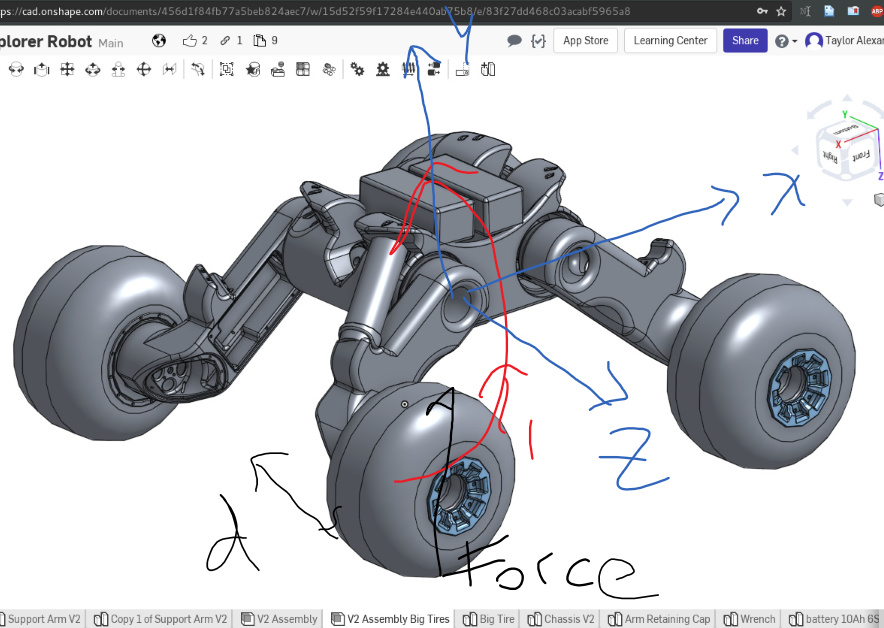Image resolution: width=884 pixels, height=628 pixels.
Task: Open the comments speech bubble
Action: point(514,41)
